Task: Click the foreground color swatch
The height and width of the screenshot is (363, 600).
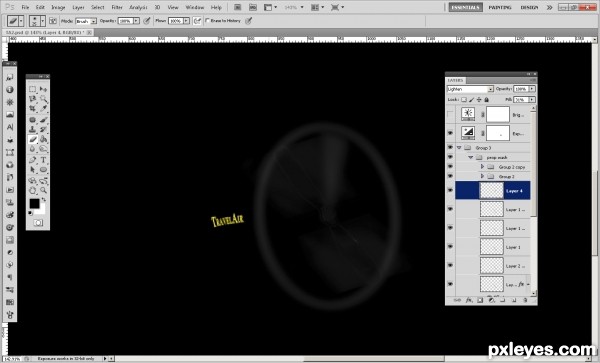Action: point(34,203)
